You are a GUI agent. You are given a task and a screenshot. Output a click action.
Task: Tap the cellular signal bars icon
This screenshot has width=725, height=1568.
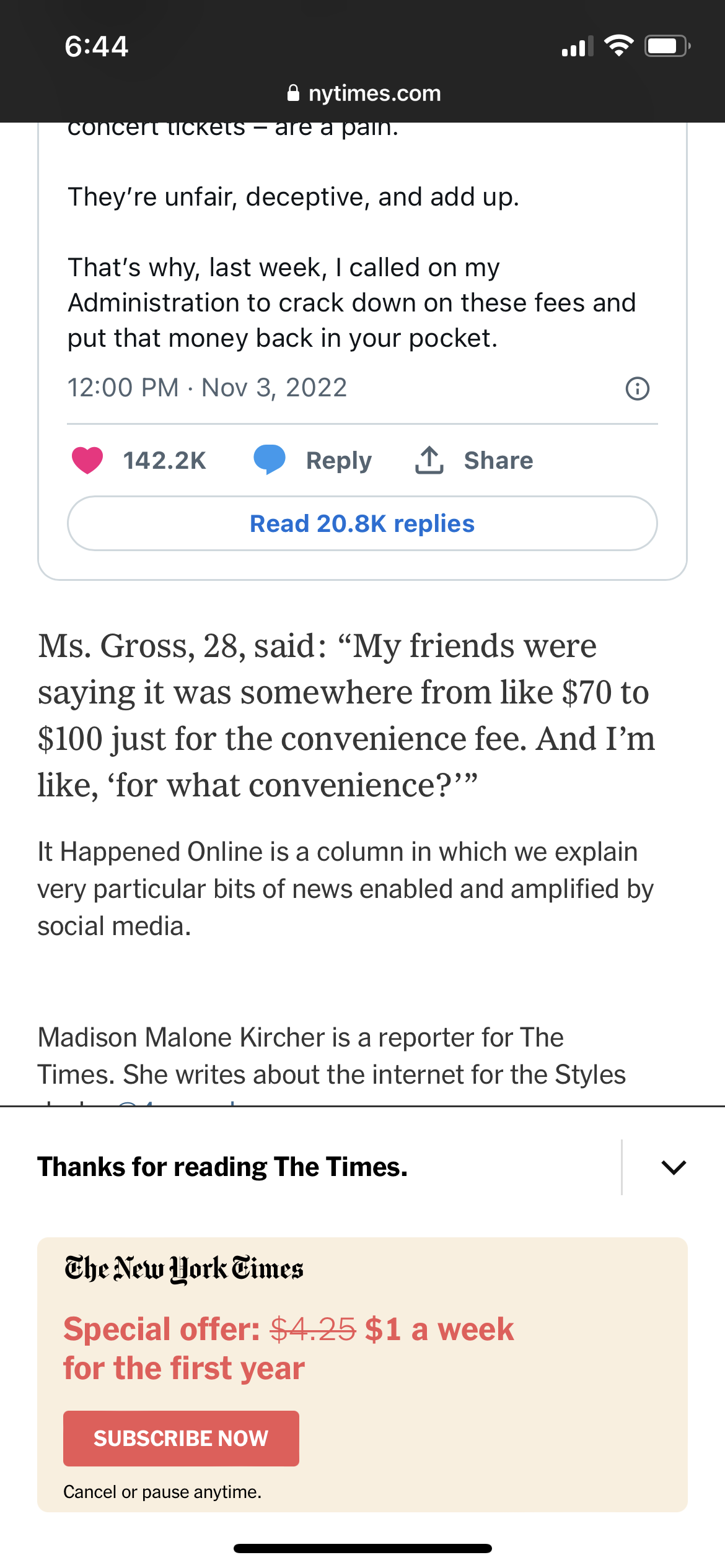coord(577,47)
